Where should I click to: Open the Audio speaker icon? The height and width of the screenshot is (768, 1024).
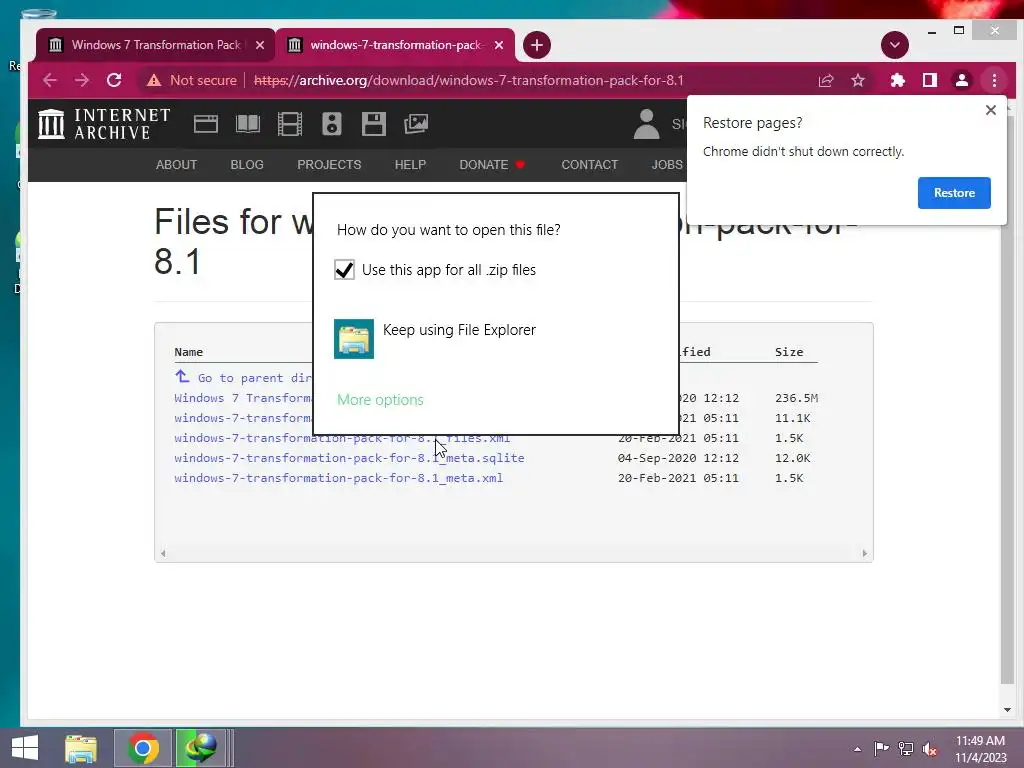point(332,124)
